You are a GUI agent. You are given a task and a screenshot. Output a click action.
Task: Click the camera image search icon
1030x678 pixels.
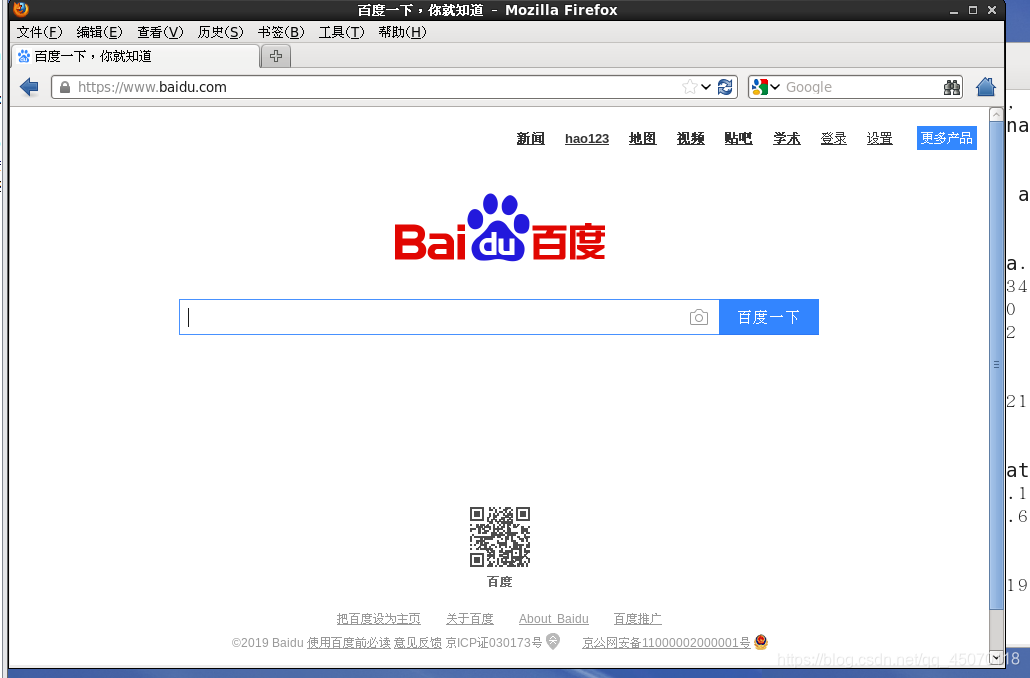(x=699, y=317)
